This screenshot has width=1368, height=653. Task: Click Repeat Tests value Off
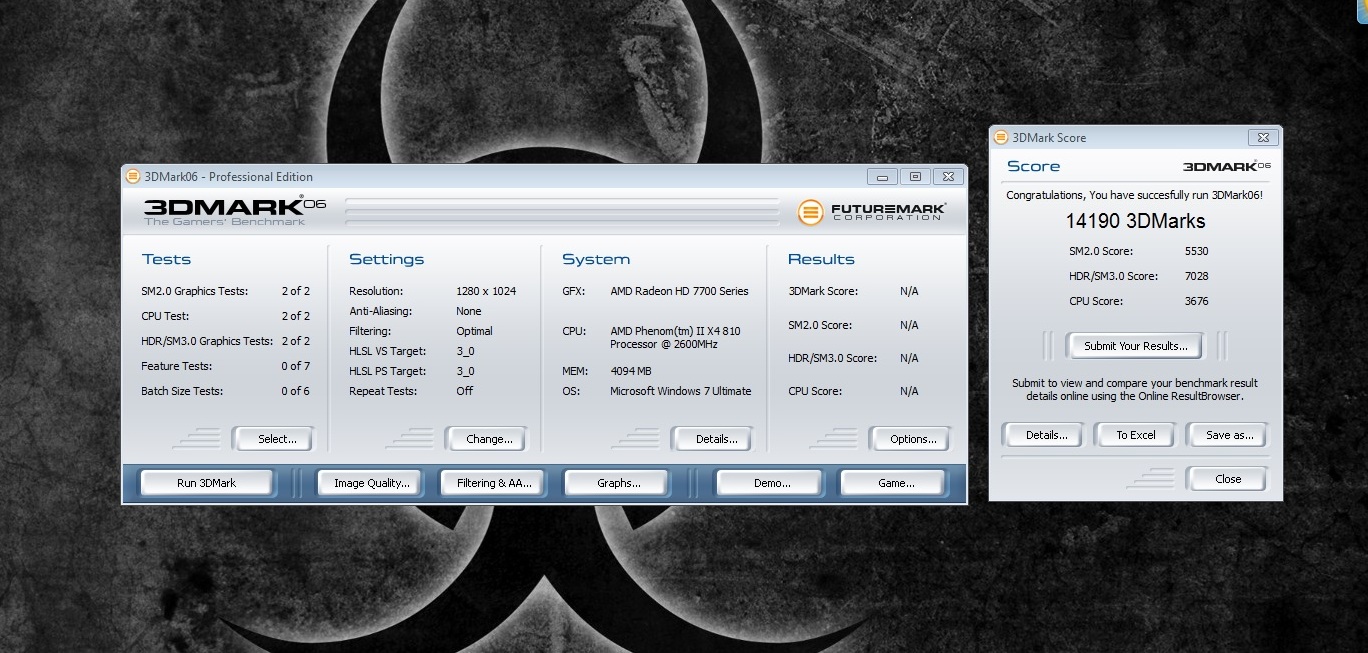465,391
